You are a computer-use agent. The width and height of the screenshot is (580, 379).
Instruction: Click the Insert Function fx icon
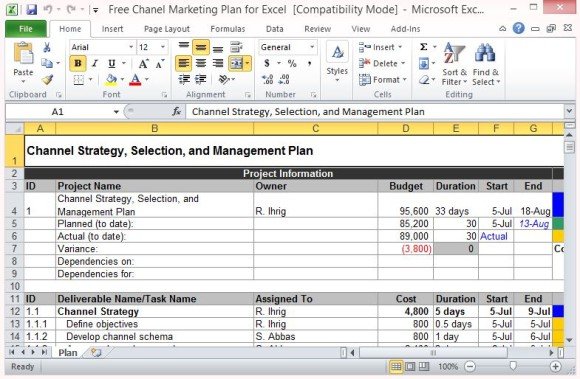tap(176, 111)
